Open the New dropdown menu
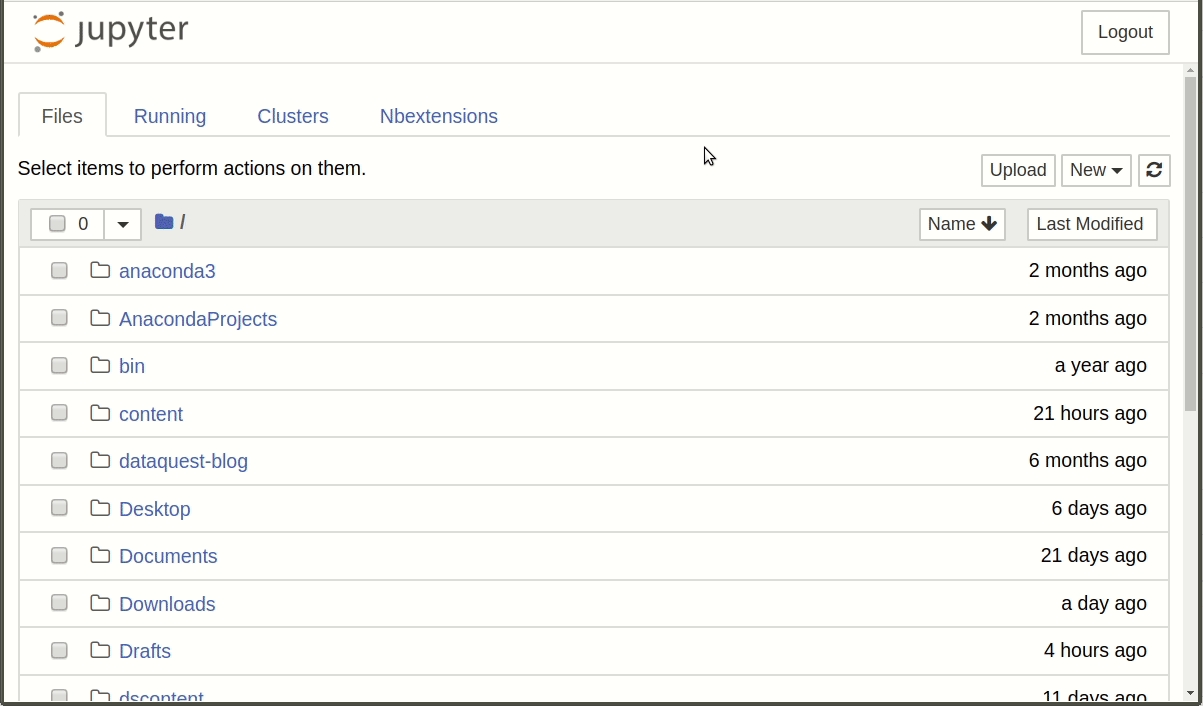 pyautogui.click(x=1096, y=170)
